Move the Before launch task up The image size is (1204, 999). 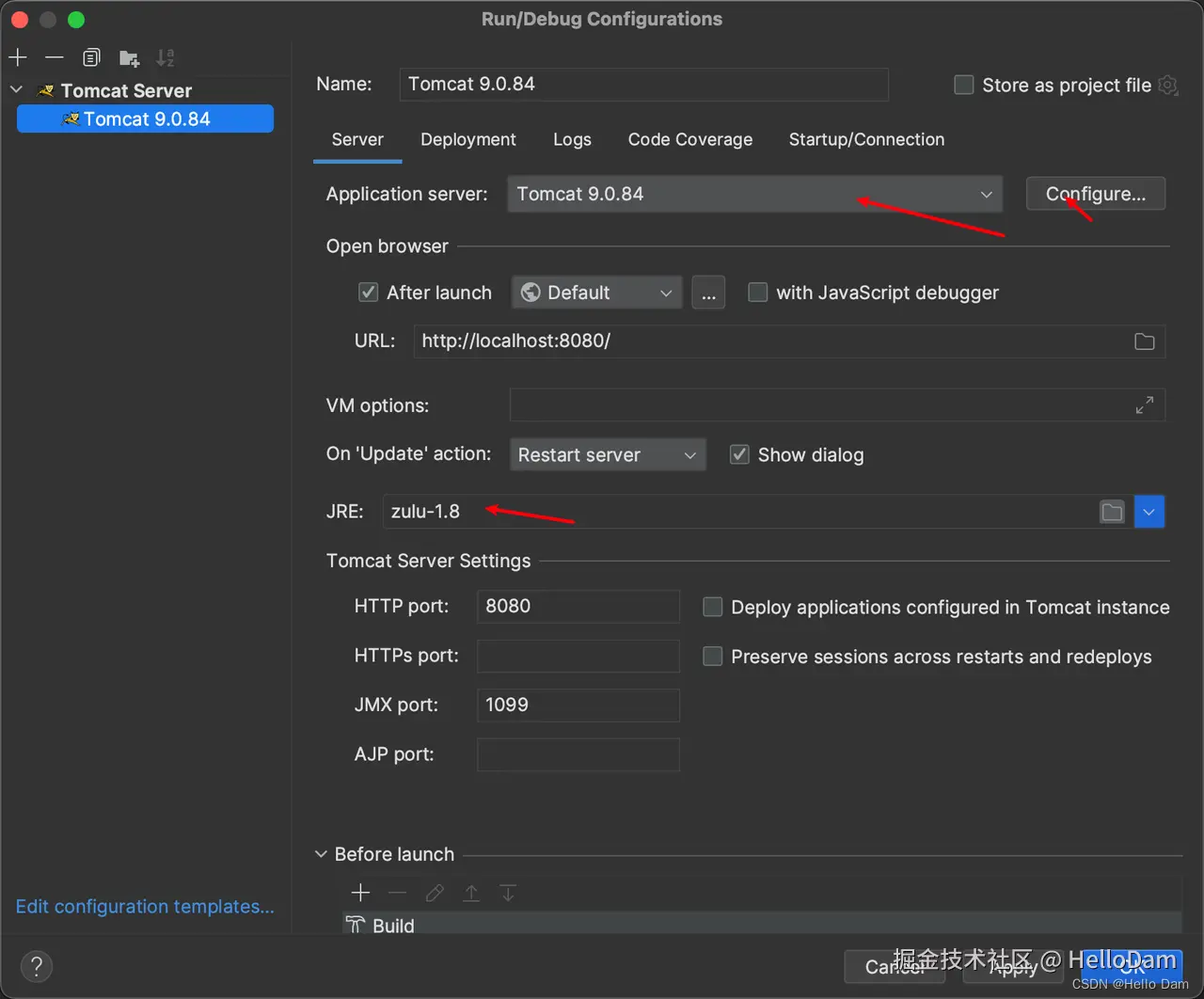pos(471,893)
